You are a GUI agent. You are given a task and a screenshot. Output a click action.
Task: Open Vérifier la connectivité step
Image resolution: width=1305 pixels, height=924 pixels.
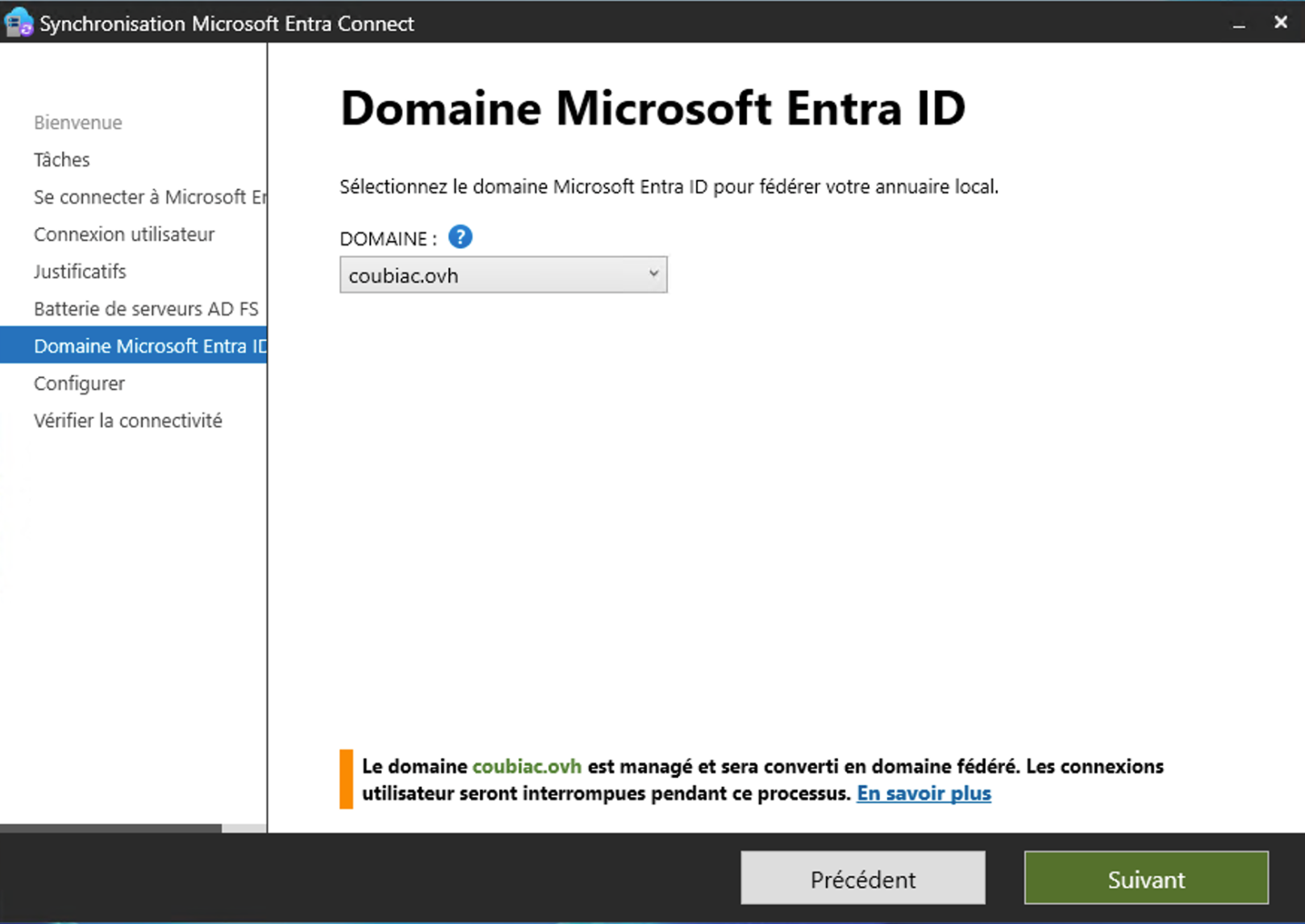[x=127, y=420]
